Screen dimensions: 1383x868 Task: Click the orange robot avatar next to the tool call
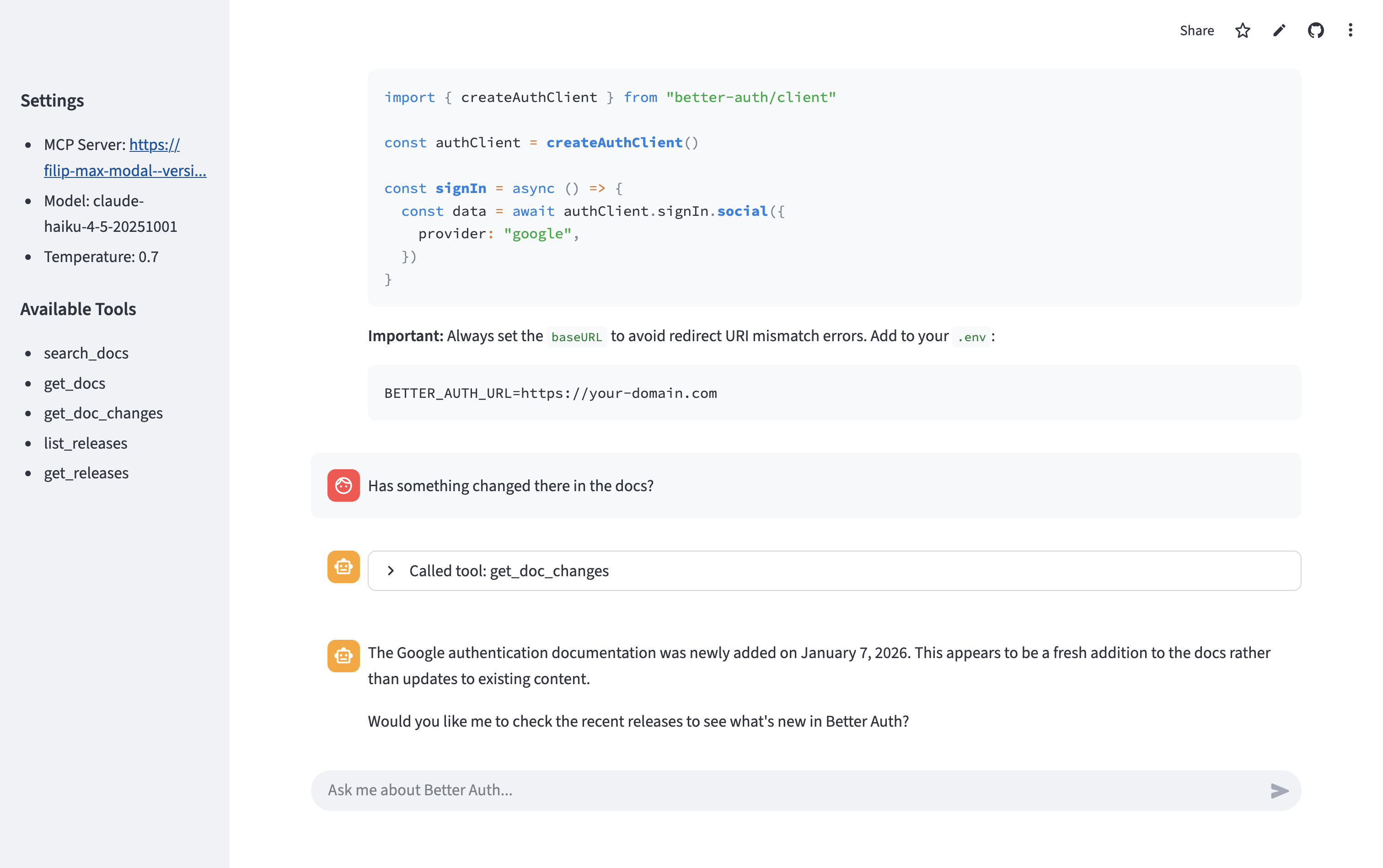(x=343, y=567)
